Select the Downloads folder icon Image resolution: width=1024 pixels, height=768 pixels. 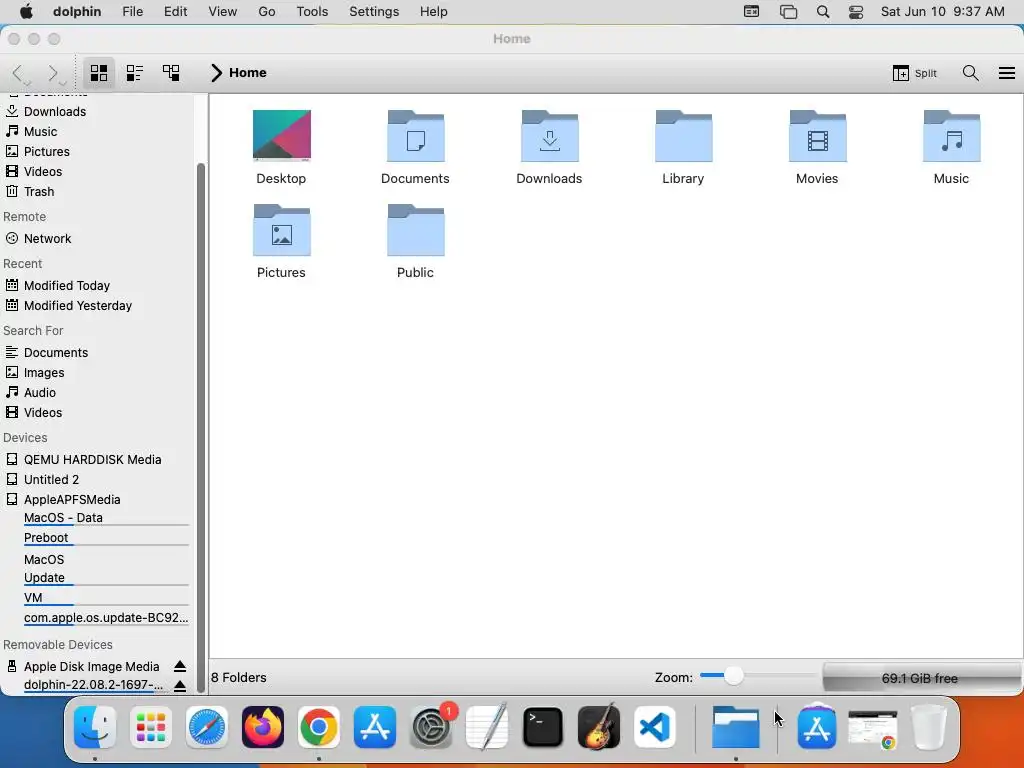549,135
